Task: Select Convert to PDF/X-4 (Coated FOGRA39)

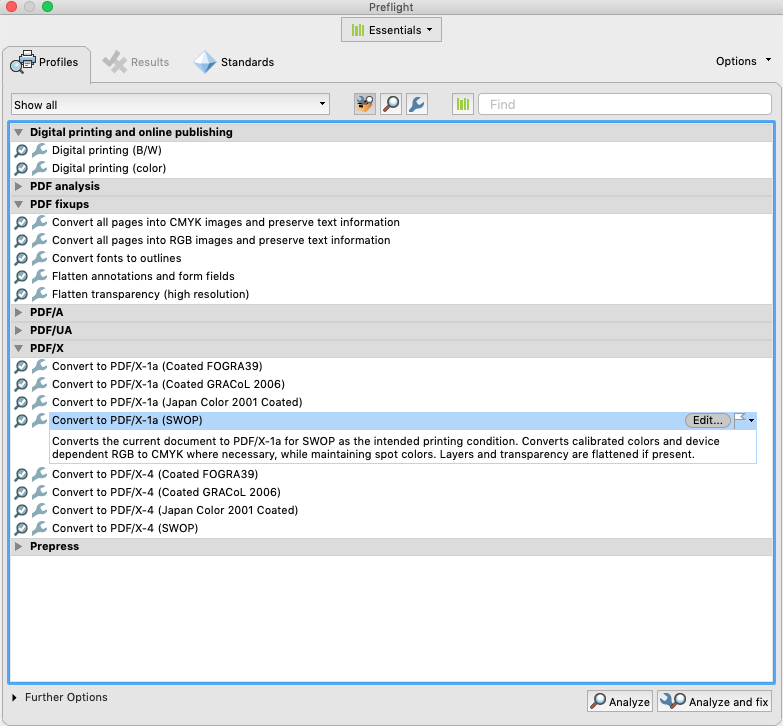Action: point(155,474)
